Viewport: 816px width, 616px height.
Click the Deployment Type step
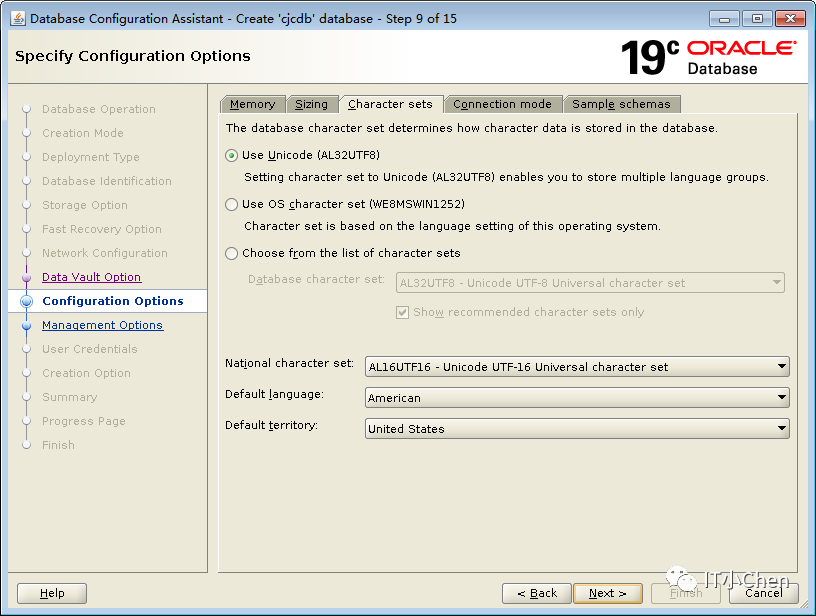point(91,157)
